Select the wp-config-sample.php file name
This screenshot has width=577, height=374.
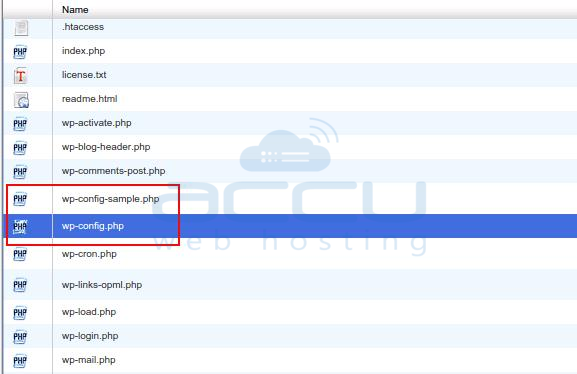110,199
